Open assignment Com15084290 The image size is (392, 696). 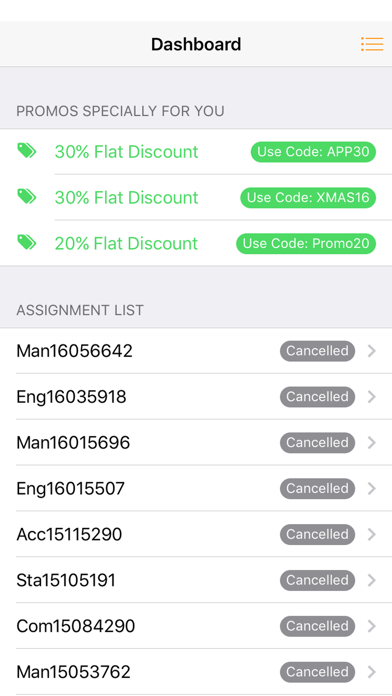coord(196,626)
